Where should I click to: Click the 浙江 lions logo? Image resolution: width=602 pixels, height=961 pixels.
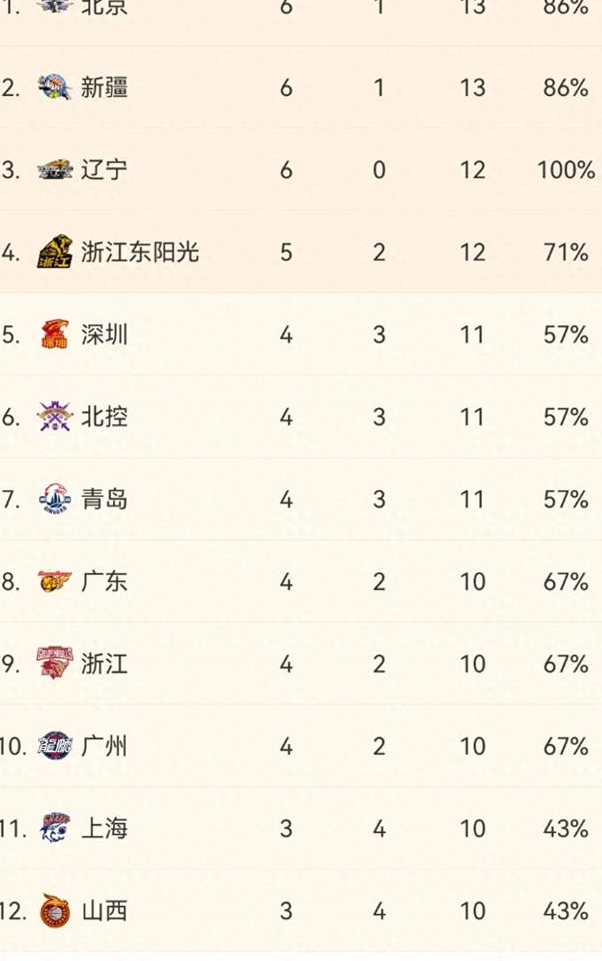(56, 663)
